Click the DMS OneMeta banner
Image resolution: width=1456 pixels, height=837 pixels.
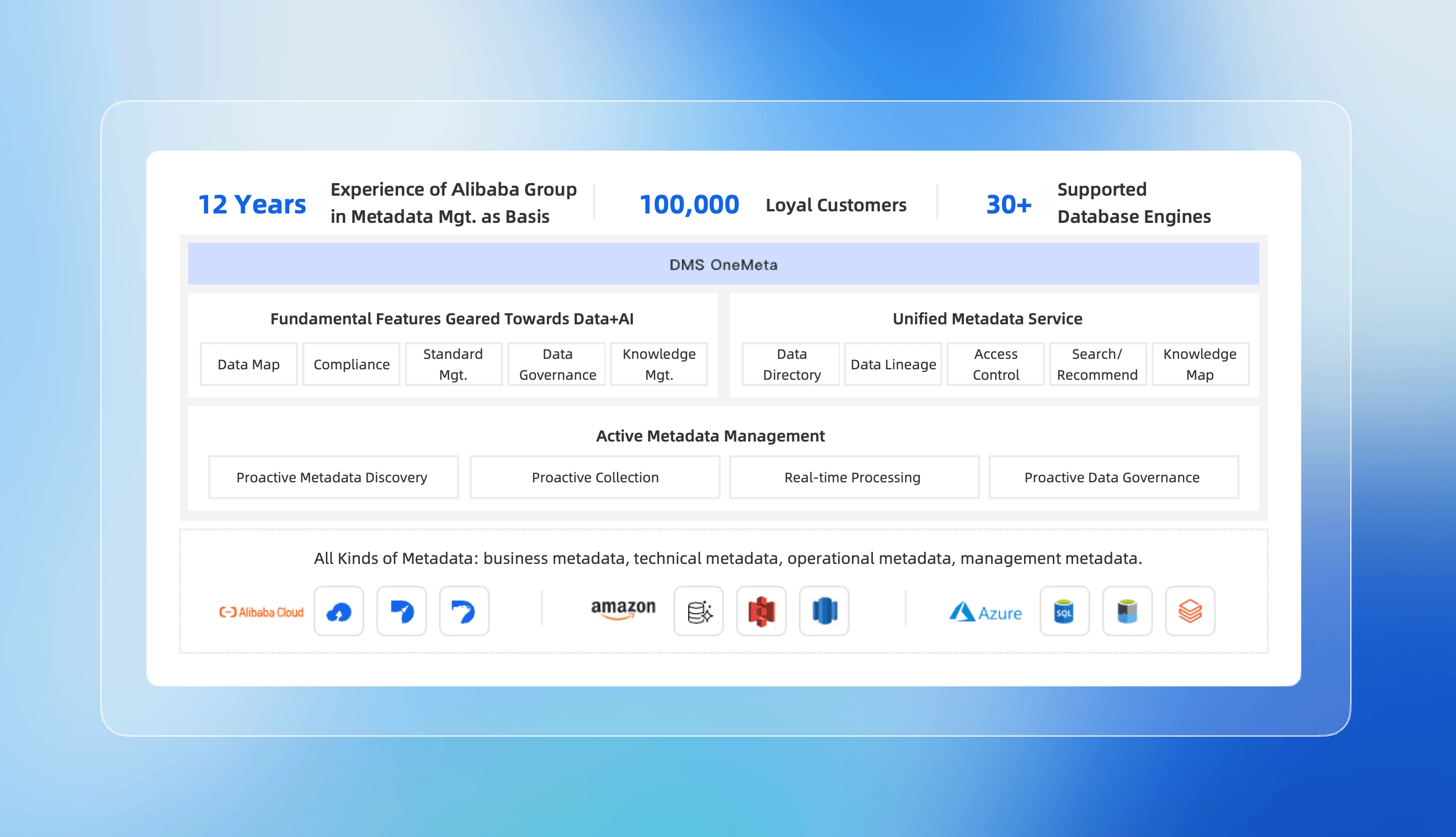click(x=723, y=264)
